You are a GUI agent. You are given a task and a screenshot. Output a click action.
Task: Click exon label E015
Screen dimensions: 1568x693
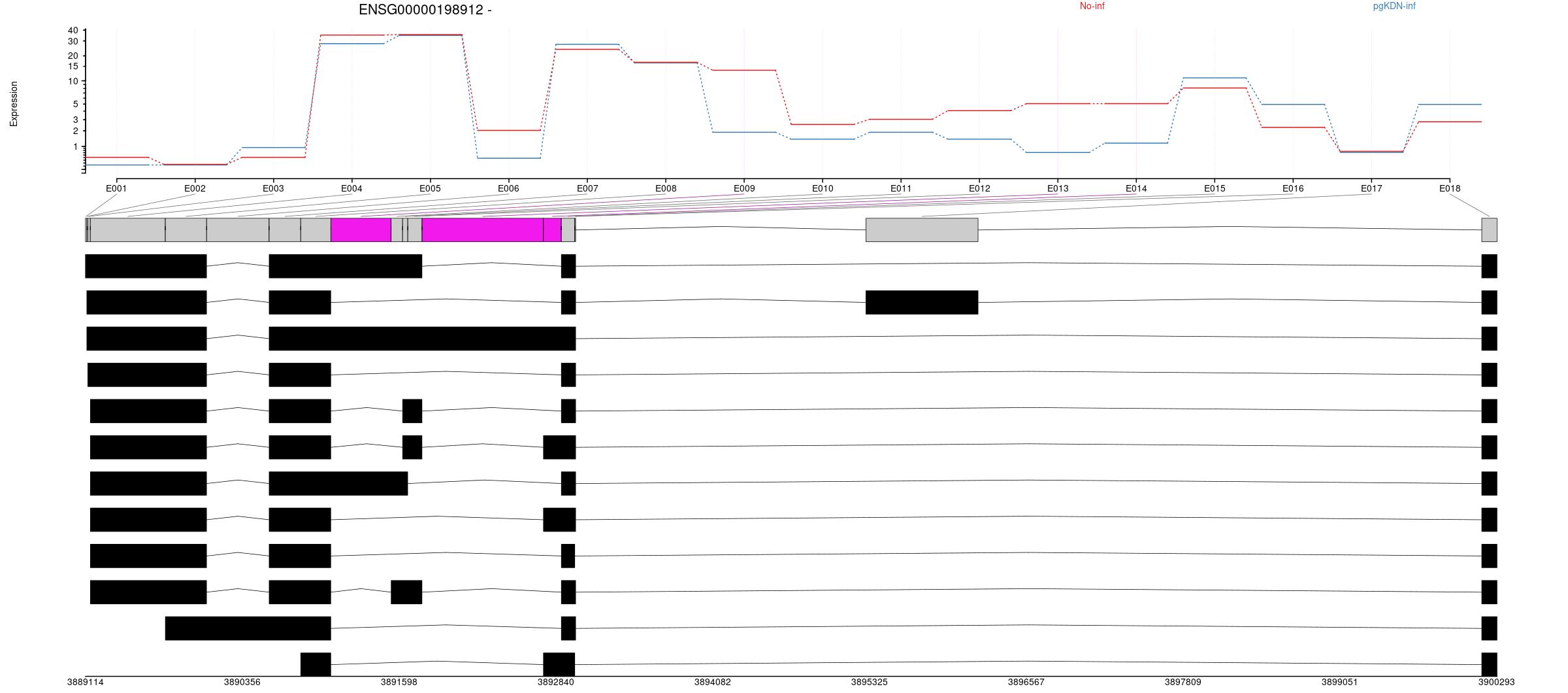(x=1215, y=188)
